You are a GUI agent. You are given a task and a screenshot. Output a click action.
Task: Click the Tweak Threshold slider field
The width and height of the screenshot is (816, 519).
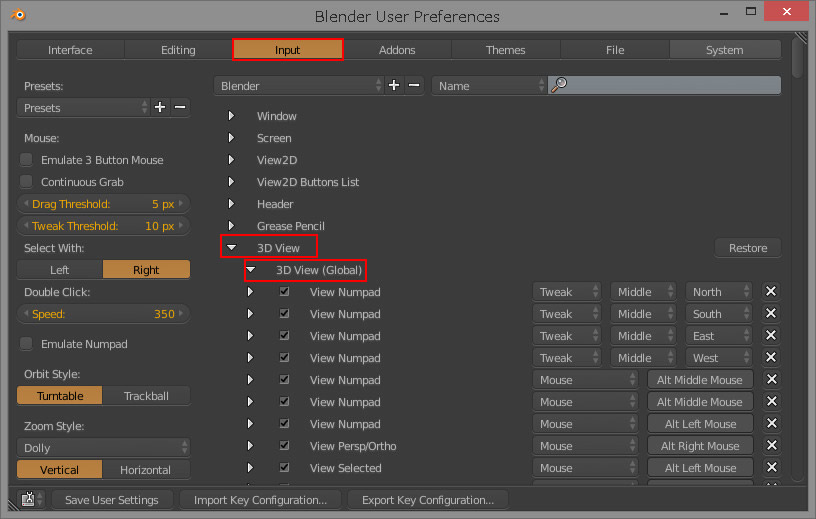[x=104, y=225]
